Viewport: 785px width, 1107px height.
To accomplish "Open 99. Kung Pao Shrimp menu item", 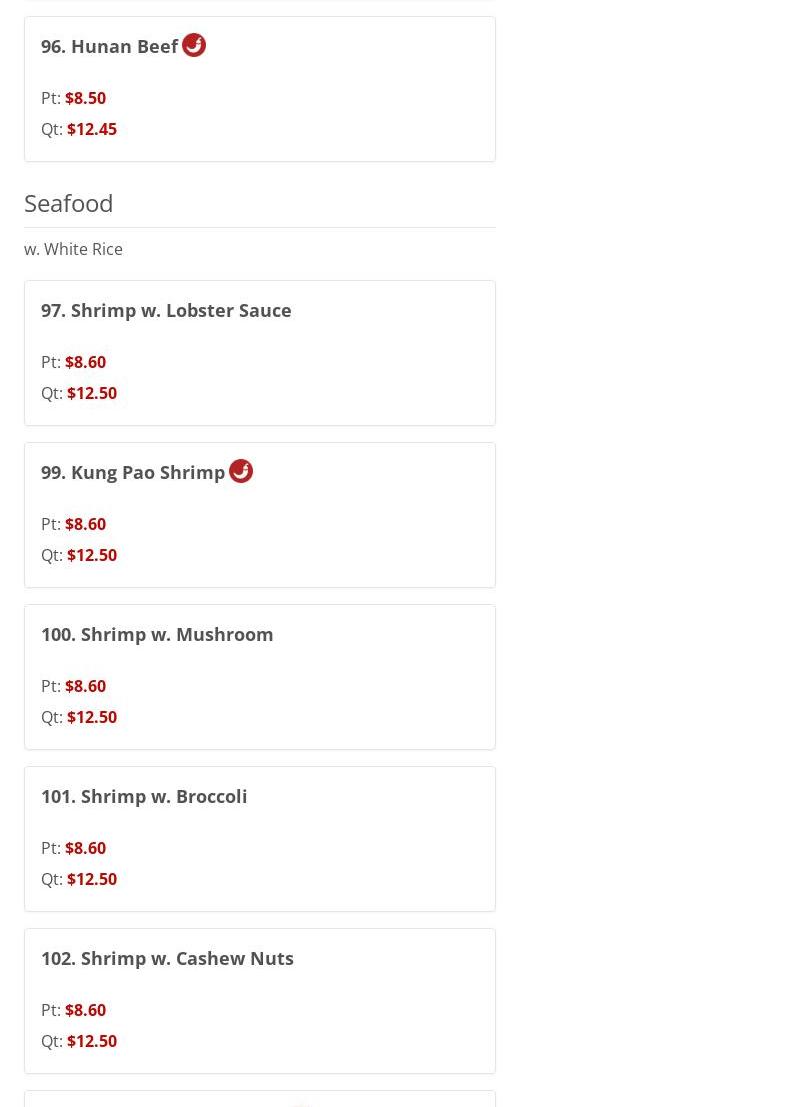I will pos(133,473).
